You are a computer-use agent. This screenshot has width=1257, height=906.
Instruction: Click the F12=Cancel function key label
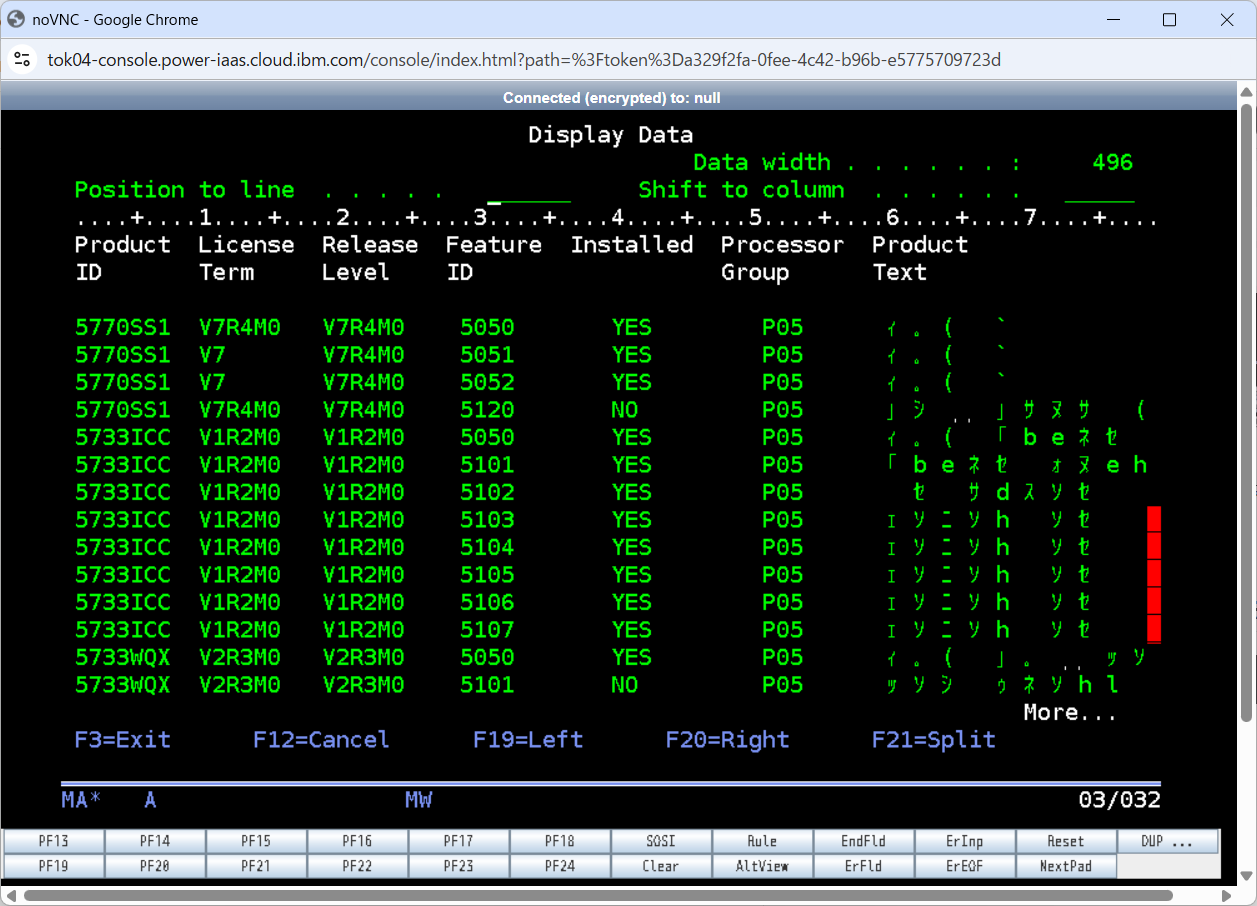click(321, 740)
